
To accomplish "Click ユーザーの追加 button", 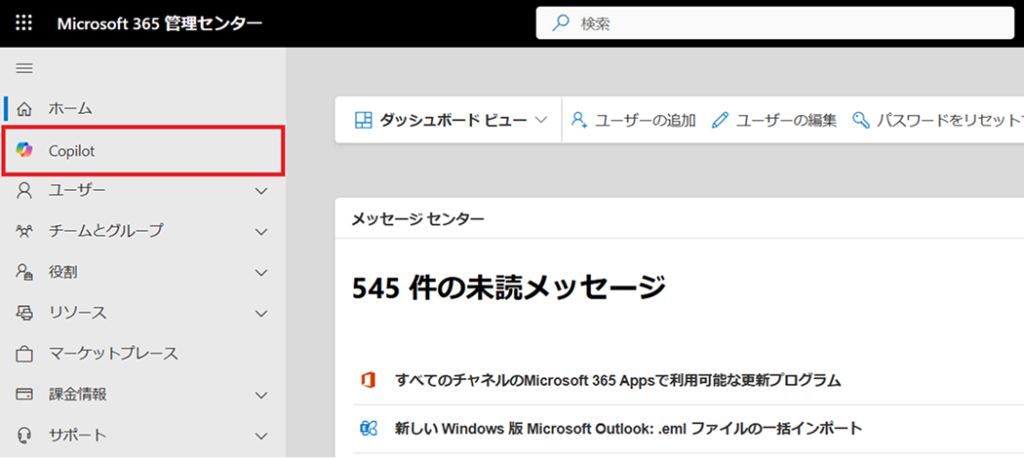I will [x=633, y=120].
